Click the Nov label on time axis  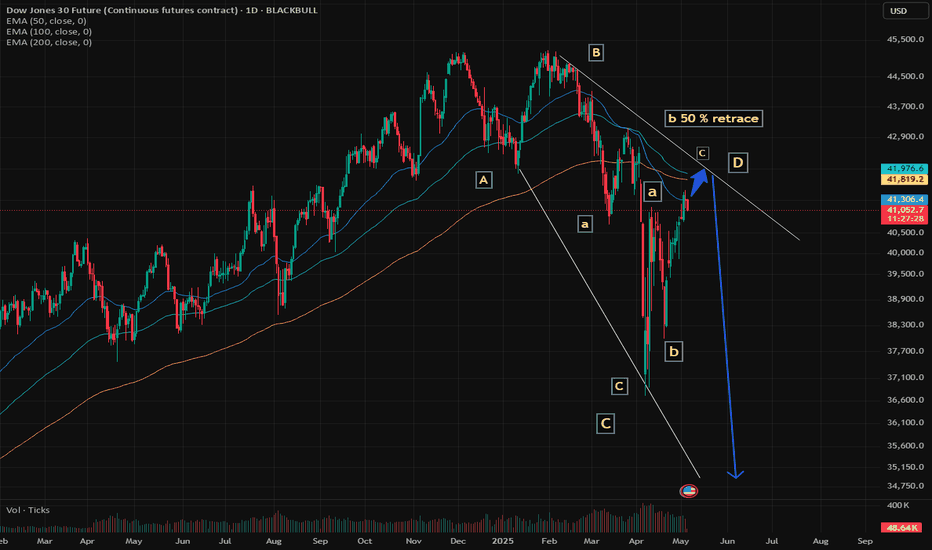pyautogui.click(x=414, y=541)
